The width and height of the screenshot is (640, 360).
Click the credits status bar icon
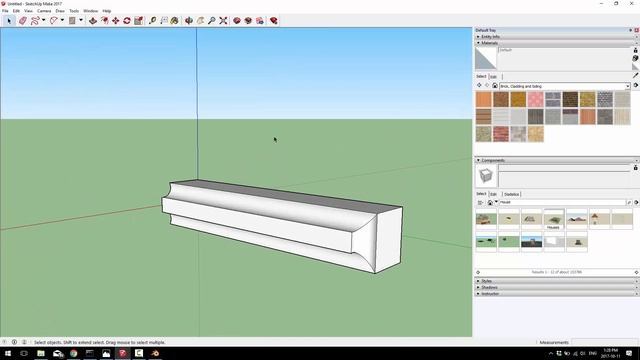14,342
